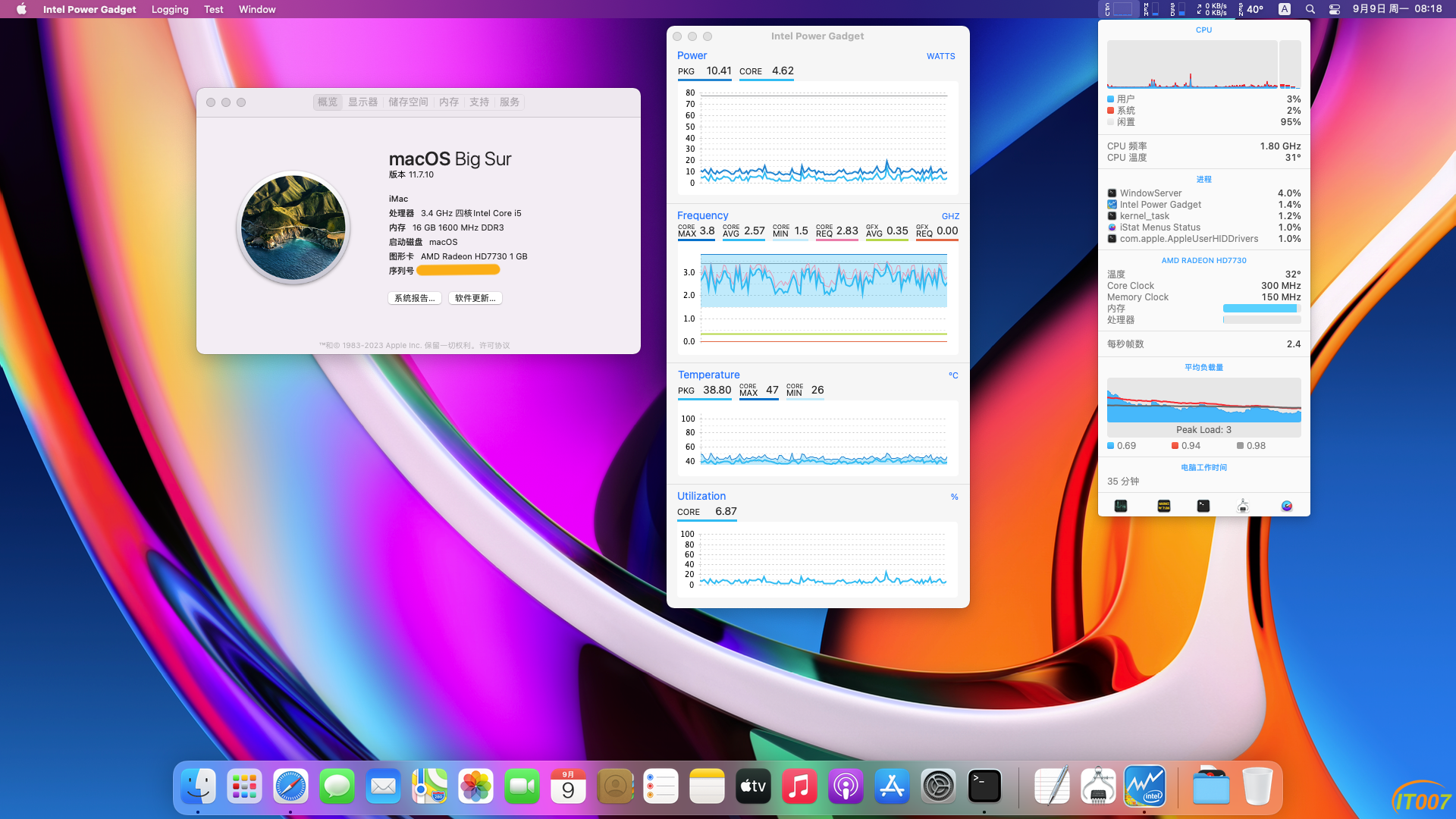The image size is (1456, 819).
Task: Open System Information icon in iStat panel footer
Action: point(1243,506)
